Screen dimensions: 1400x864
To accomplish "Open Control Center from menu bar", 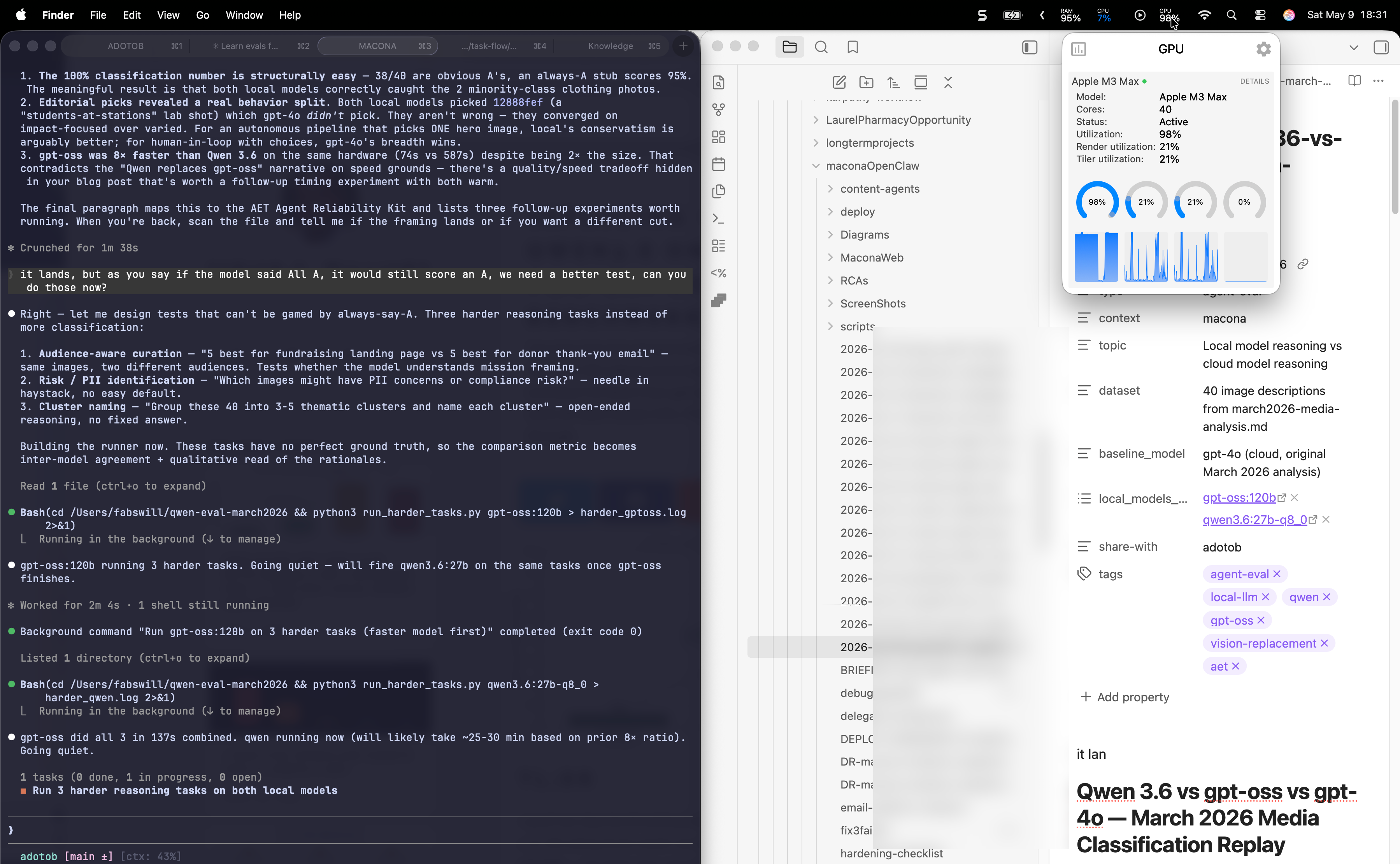I will 1260,15.
